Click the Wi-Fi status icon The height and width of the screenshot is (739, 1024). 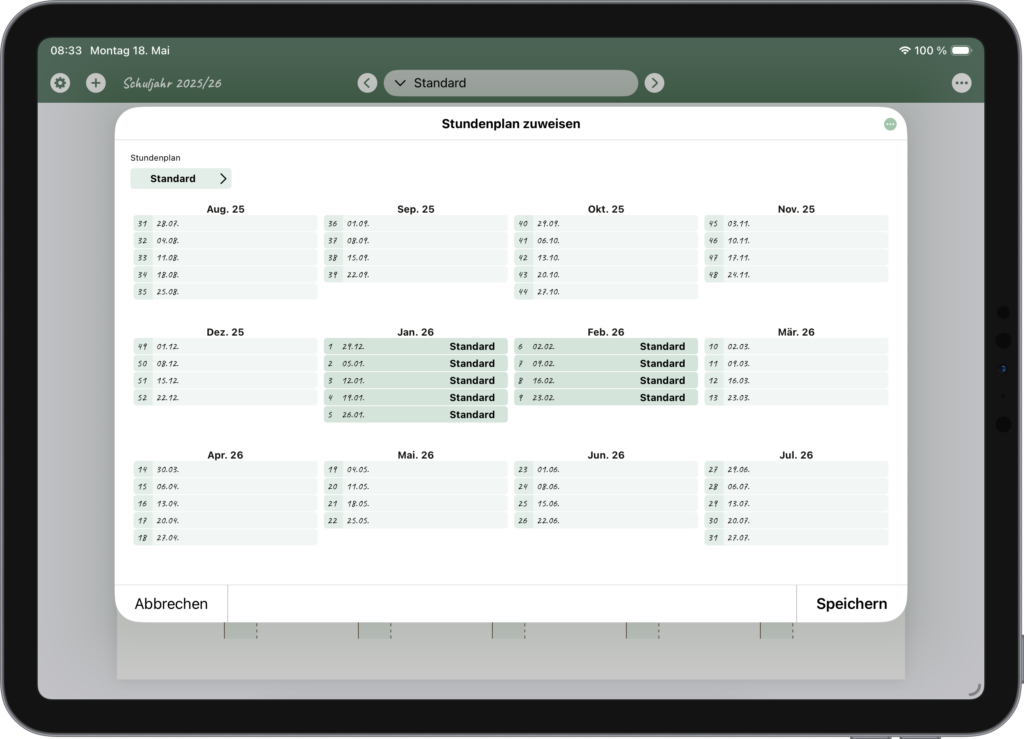(904, 50)
